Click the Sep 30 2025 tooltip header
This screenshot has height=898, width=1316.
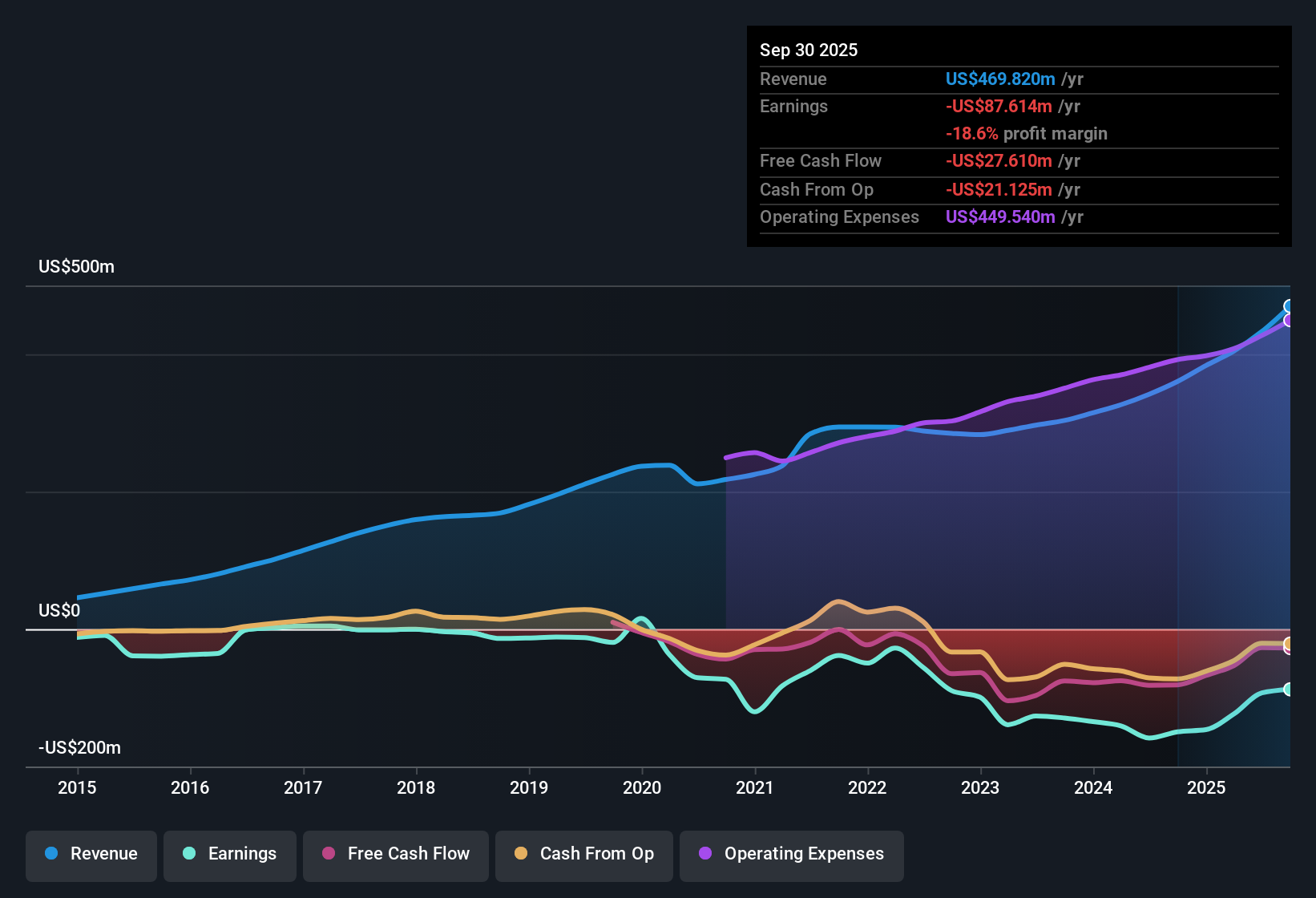coord(809,50)
